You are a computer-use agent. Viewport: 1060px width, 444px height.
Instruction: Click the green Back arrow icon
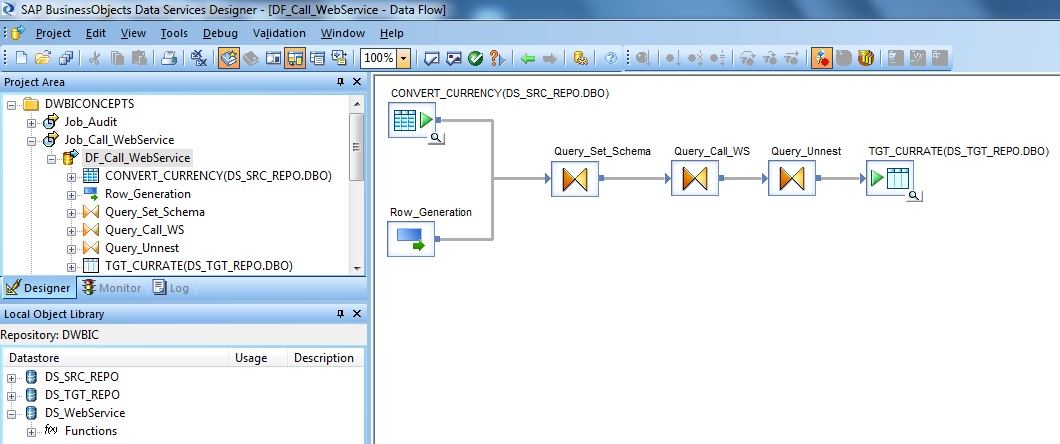click(x=528, y=58)
